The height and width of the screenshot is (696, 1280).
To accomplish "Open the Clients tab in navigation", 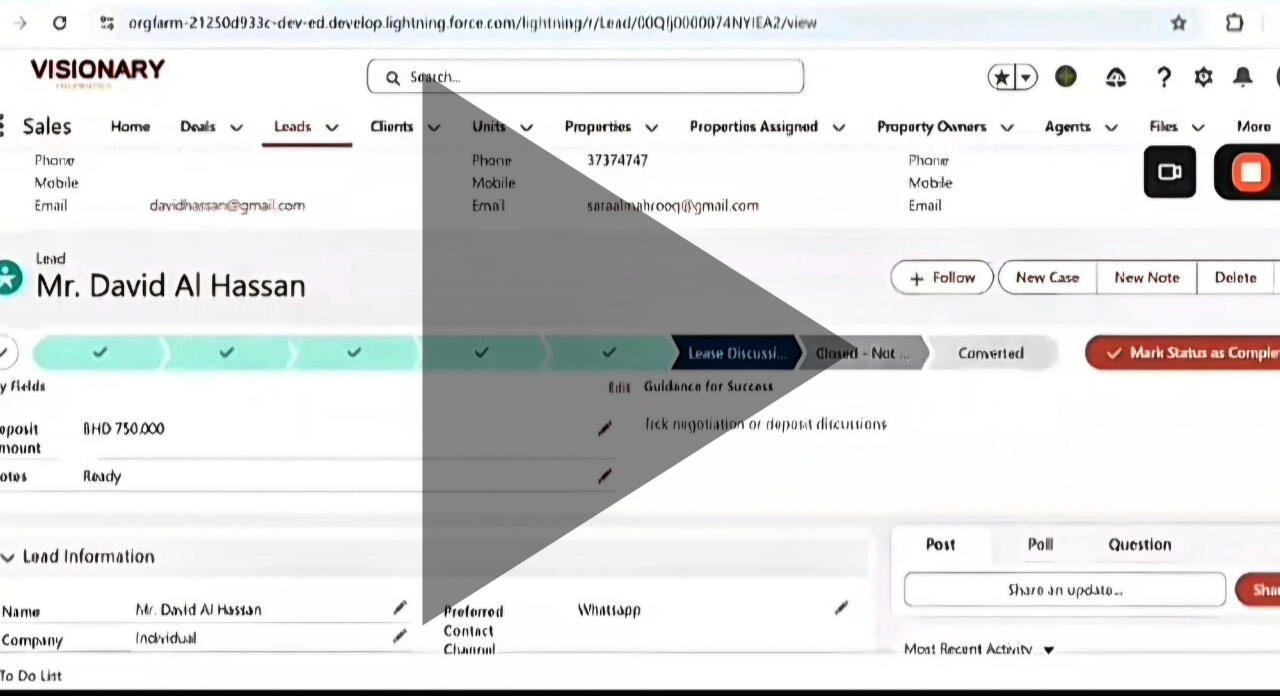I will point(392,127).
